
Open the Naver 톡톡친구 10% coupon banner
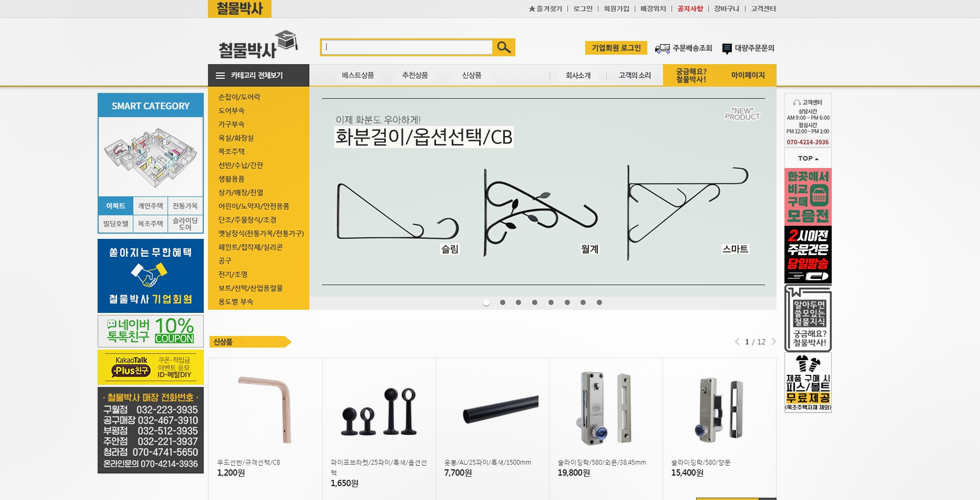(150, 331)
